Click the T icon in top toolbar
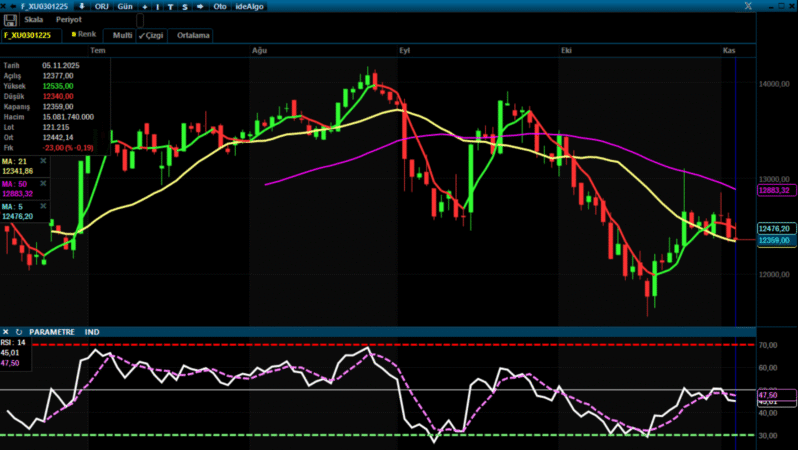The width and height of the screenshot is (798, 450). point(171,6)
